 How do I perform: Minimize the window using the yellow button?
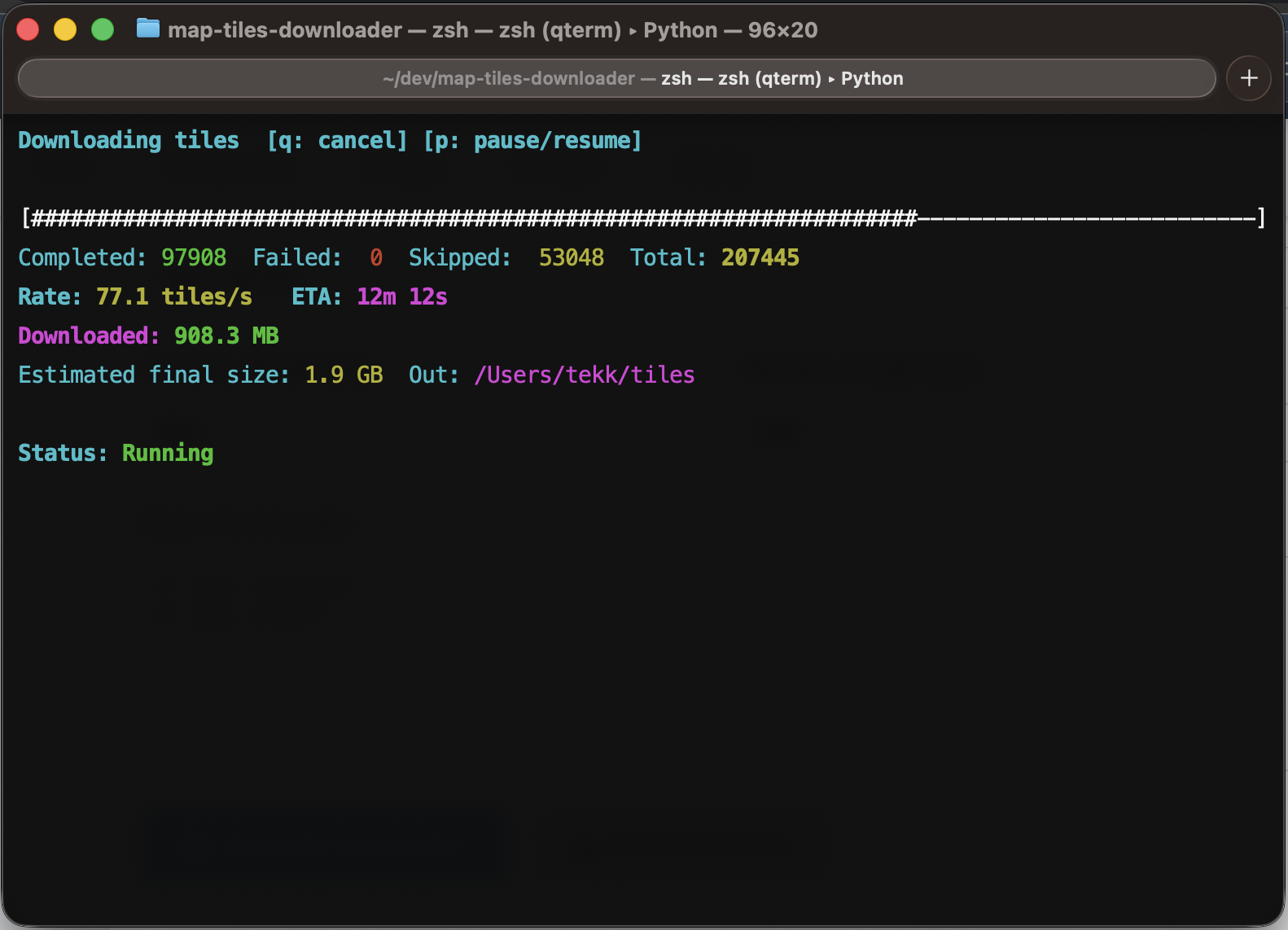click(65, 30)
